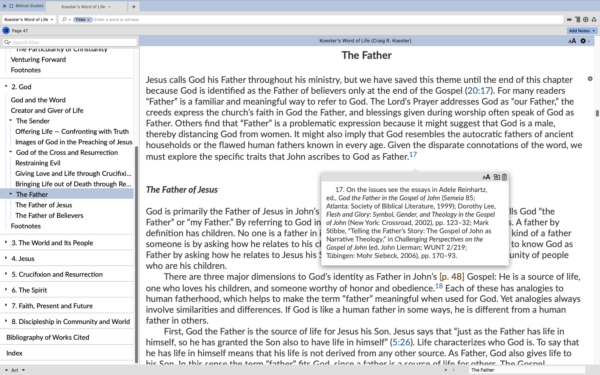The height and width of the screenshot is (375, 600).
Task: Click the dash-shaped icon in the top-right toolbar
Action: pyautogui.click(x=569, y=19)
